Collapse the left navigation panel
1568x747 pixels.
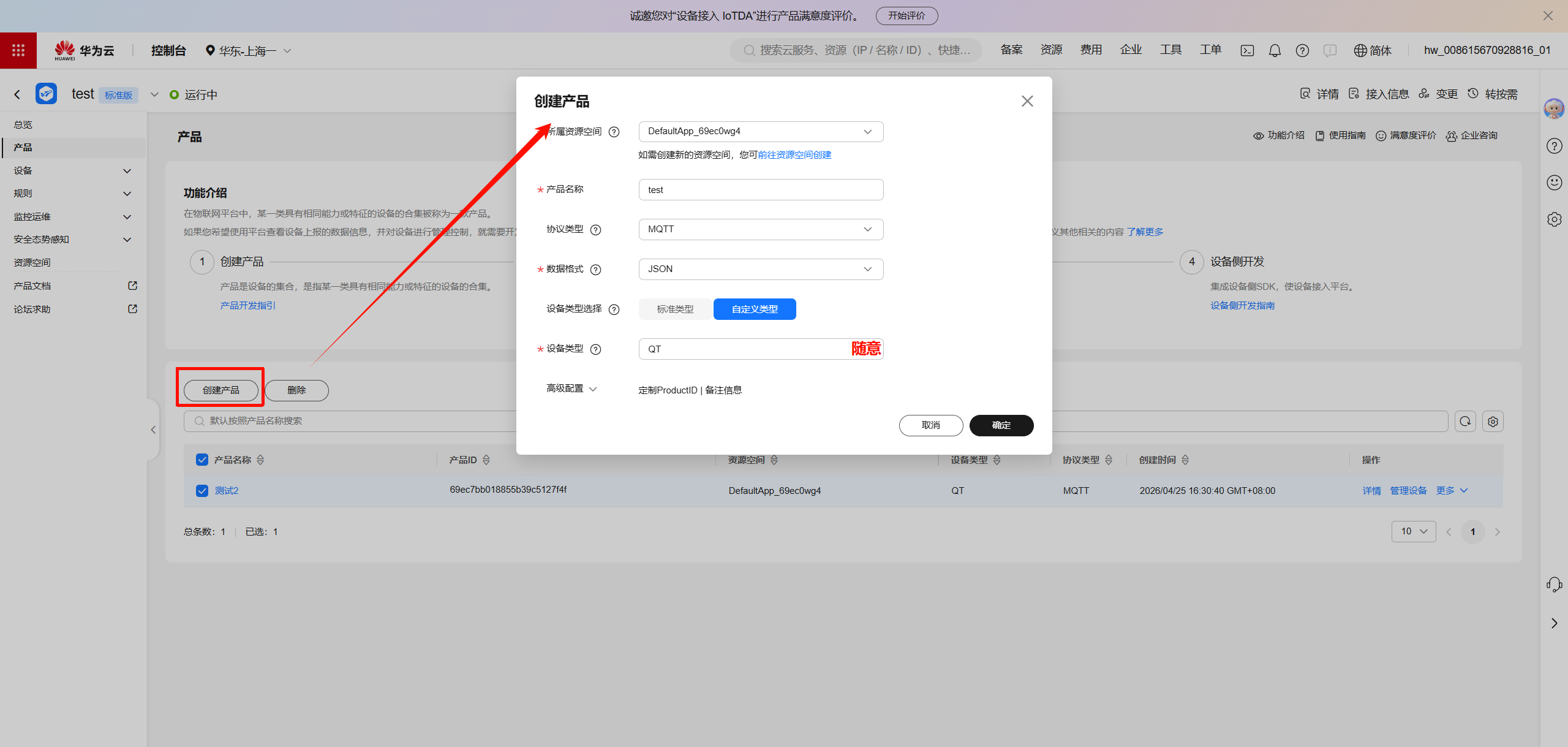coord(153,430)
